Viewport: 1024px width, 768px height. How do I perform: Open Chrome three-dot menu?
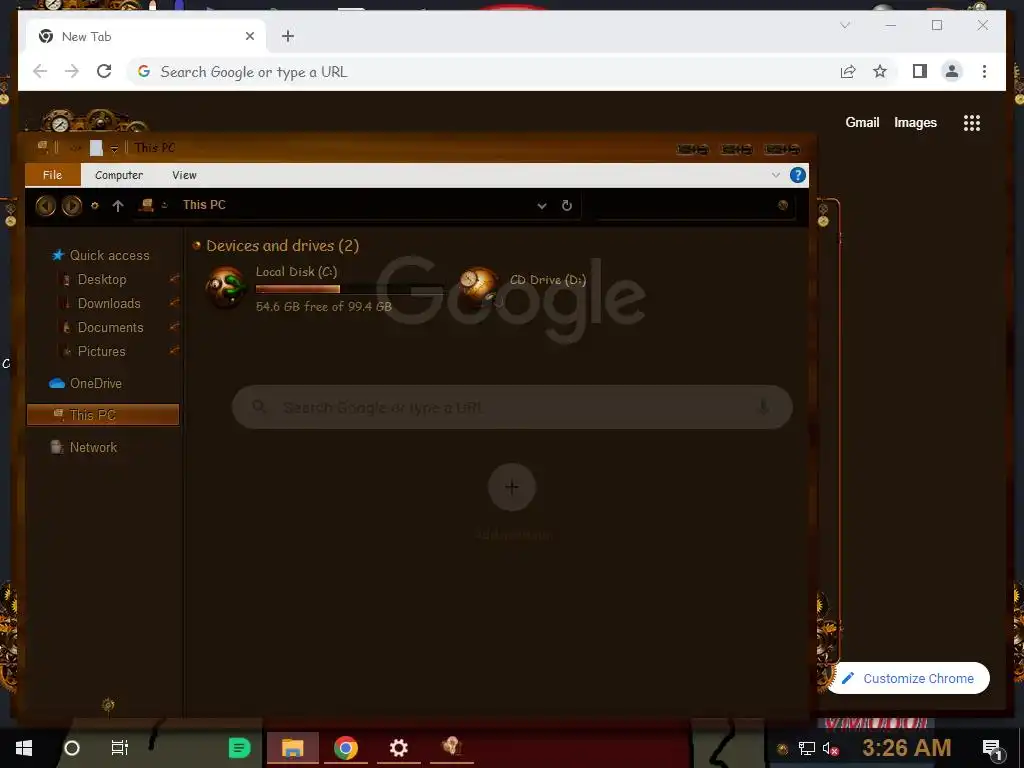(984, 71)
